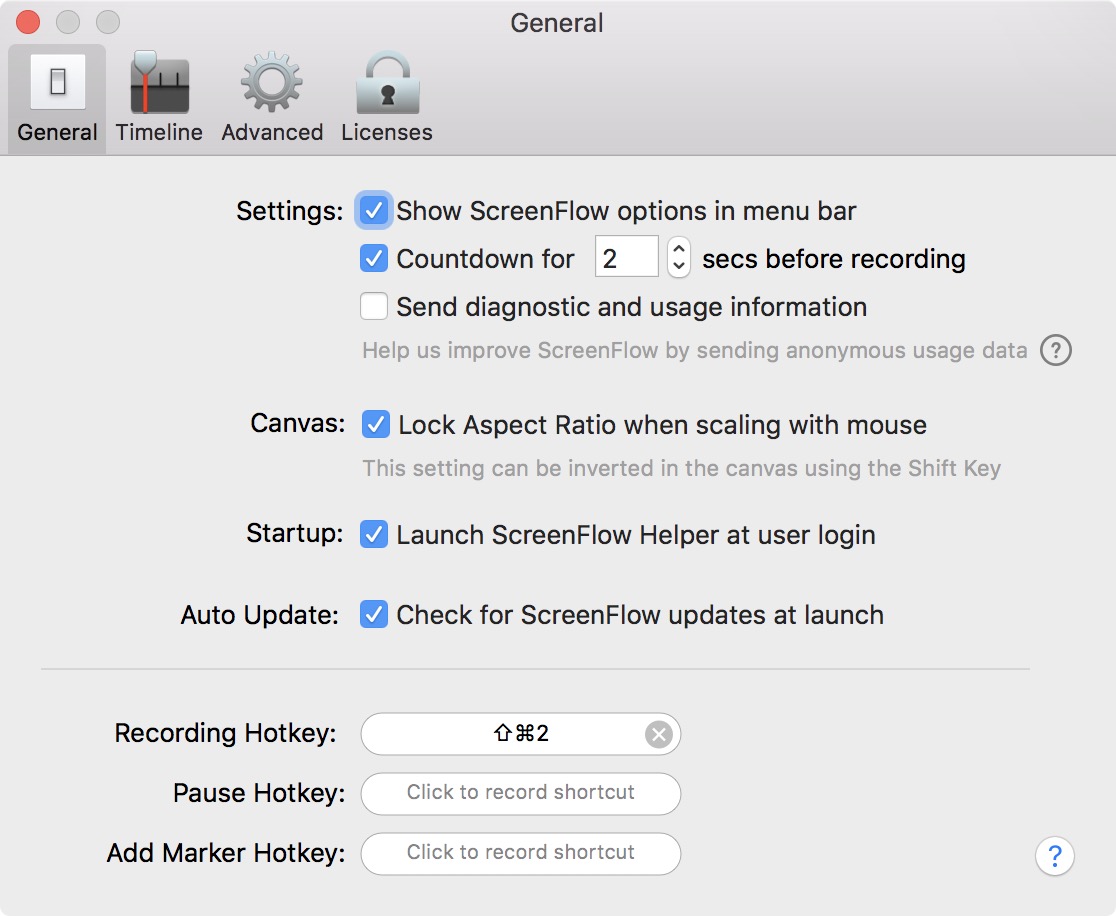This screenshot has height=916, width=1116.
Task: Switch to the General tab
Action: 56,95
